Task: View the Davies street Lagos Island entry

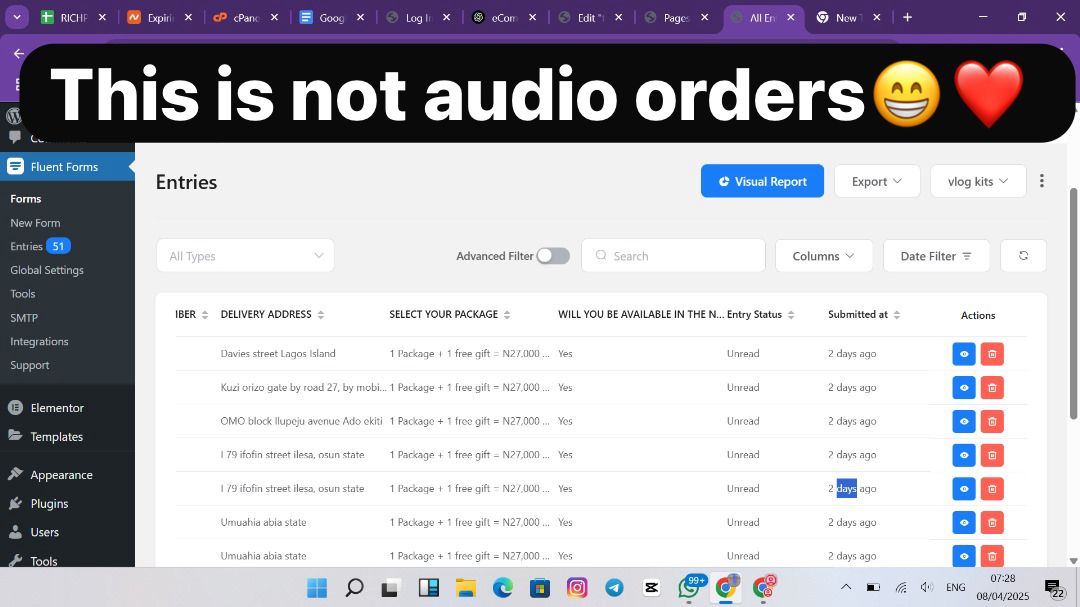Action: coord(964,354)
